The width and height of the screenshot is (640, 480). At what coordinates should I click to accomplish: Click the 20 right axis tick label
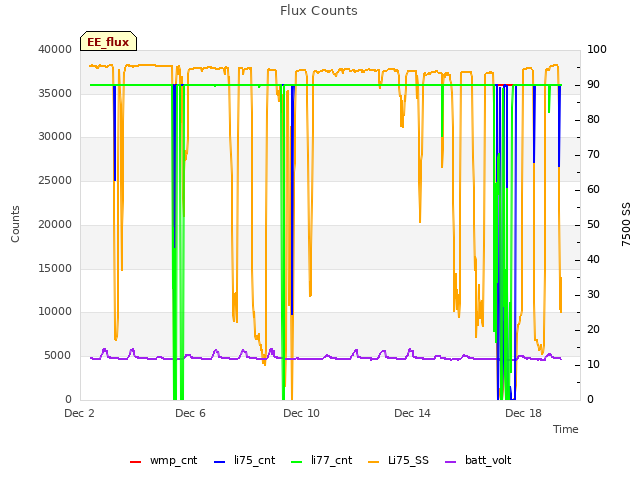pyautogui.click(x=593, y=330)
